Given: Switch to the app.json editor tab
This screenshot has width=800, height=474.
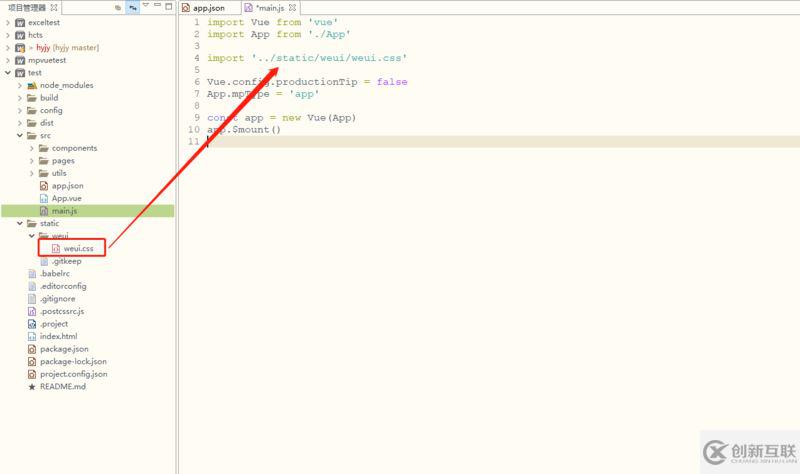Looking at the screenshot, I should tap(204, 8).
